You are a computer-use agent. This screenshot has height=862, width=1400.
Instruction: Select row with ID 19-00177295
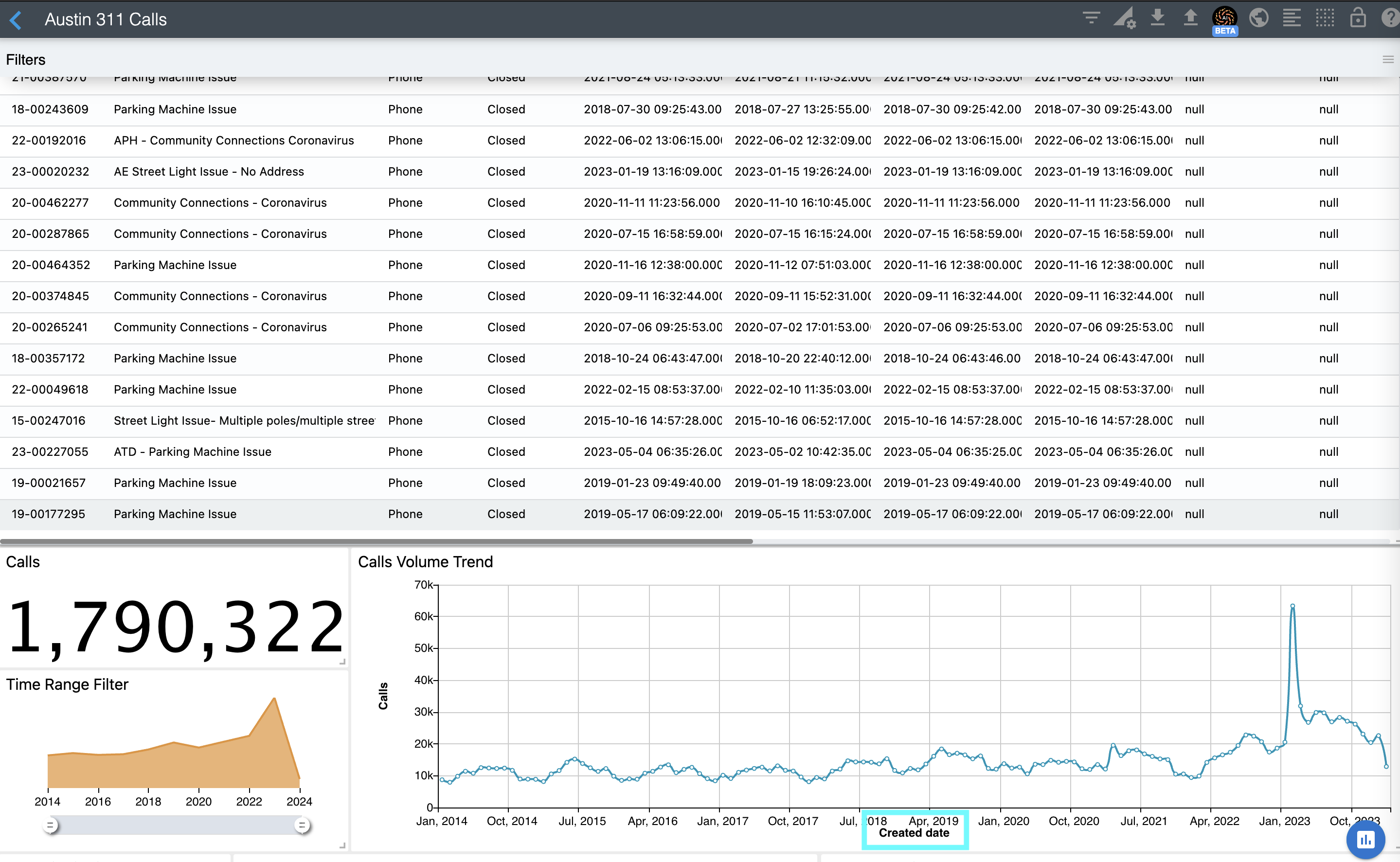(x=49, y=514)
